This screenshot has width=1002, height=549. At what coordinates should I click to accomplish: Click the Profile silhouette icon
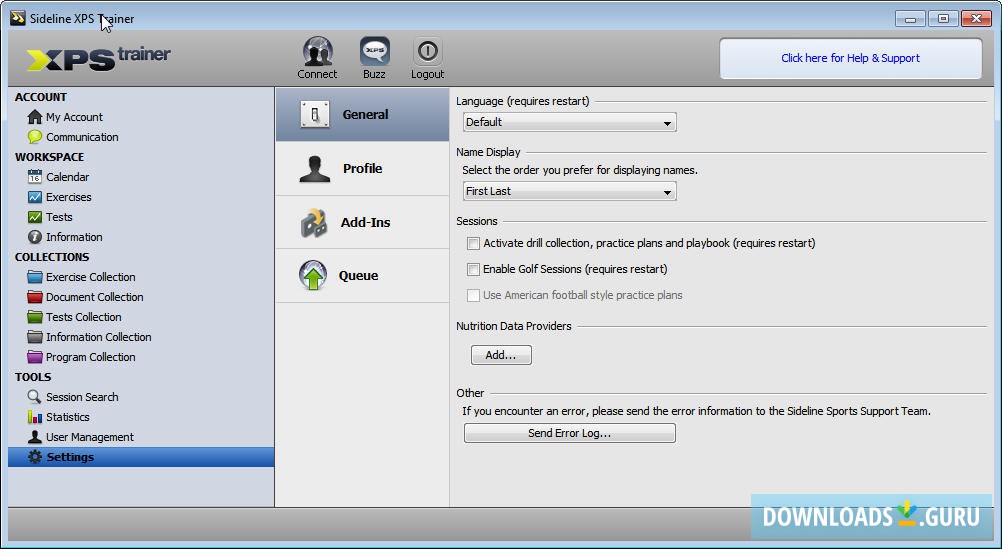coord(314,169)
